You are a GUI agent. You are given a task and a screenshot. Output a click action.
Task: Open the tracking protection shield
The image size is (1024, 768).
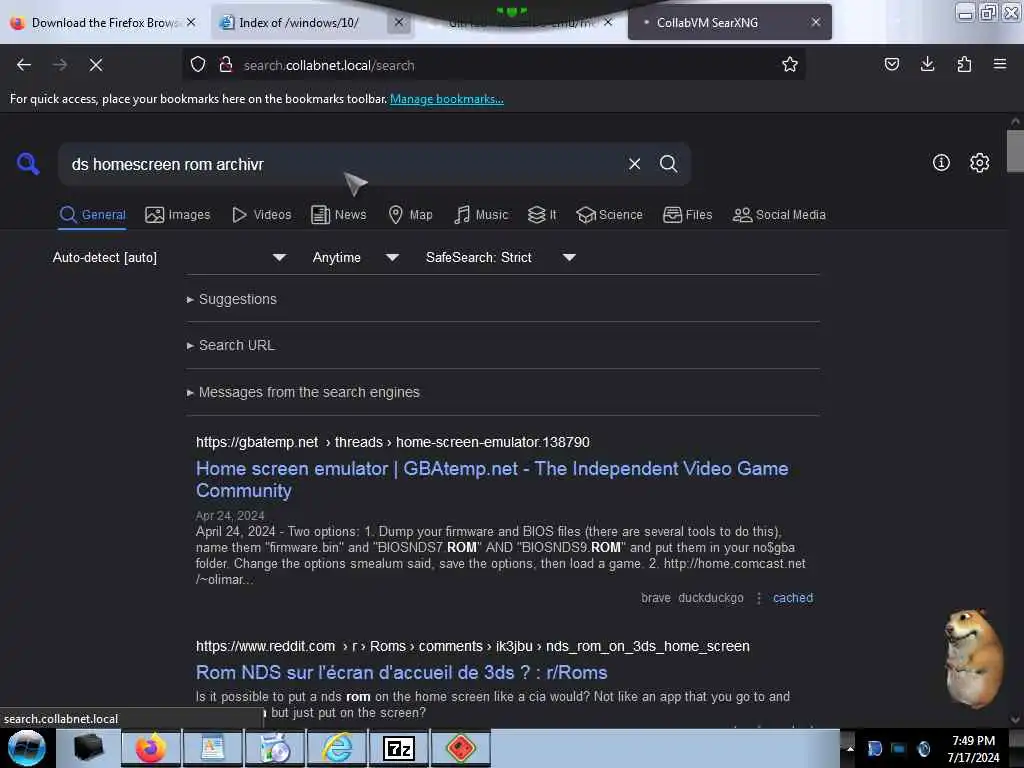[198, 65]
